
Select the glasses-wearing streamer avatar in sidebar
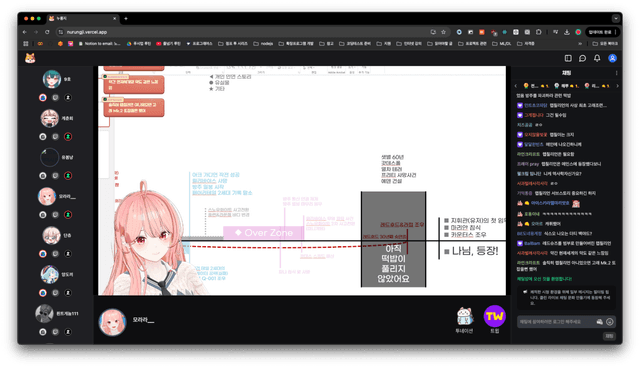52,235
